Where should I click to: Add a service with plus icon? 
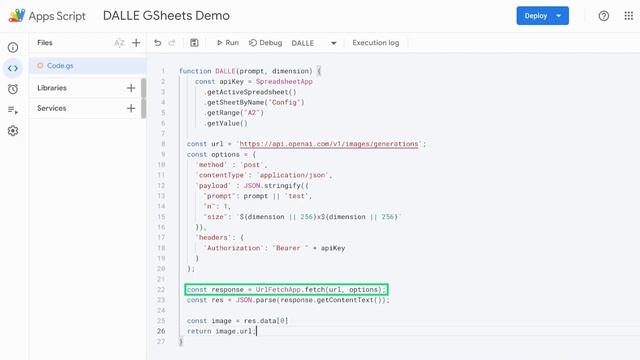131,108
